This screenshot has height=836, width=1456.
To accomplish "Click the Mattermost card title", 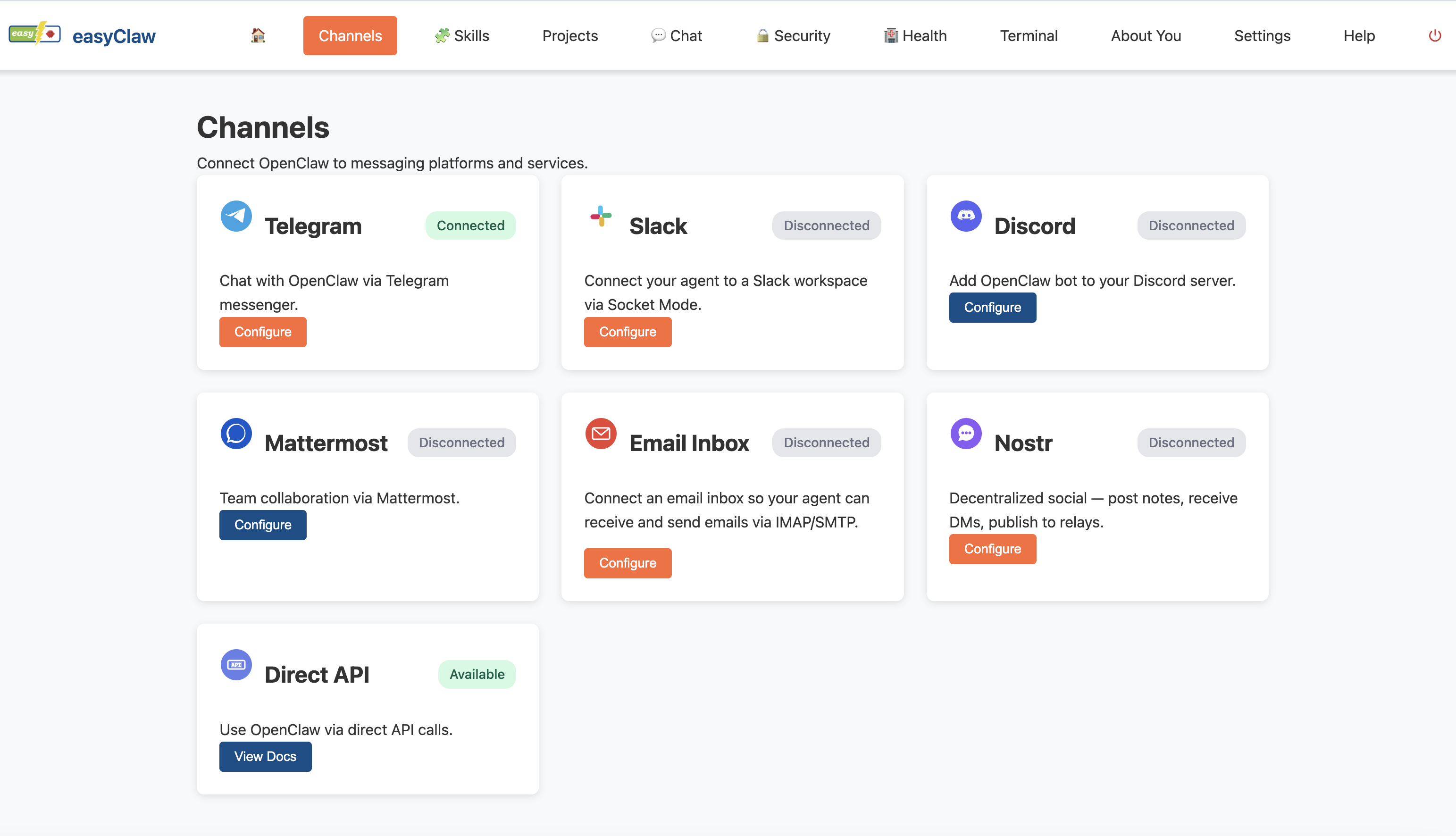I will click(x=326, y=443).
